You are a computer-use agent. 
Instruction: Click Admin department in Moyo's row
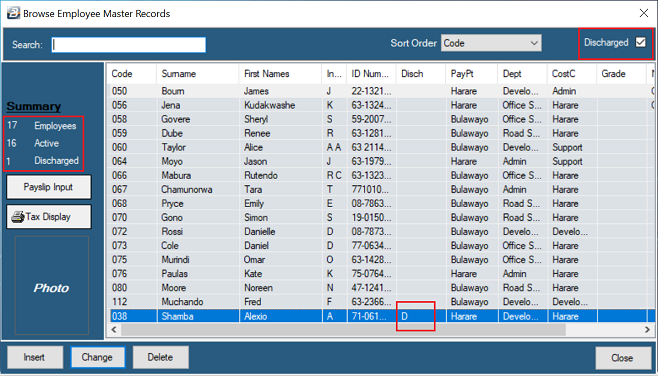pyautogui.click(x=514, y=162)
